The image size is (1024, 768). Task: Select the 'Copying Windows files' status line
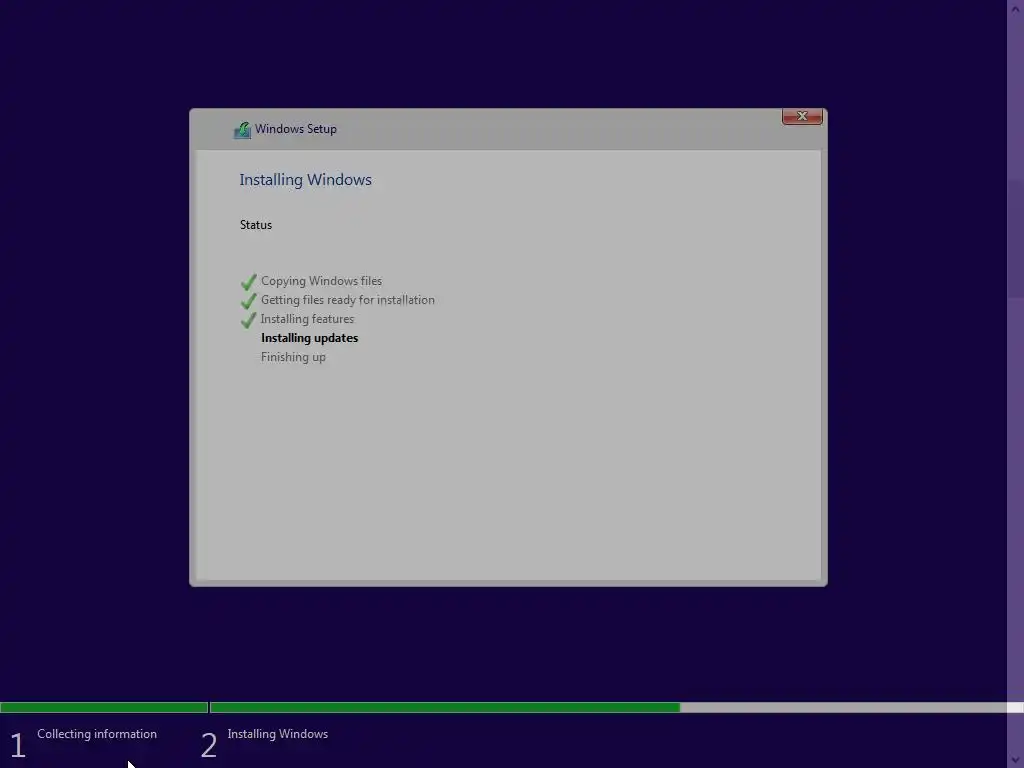point(321,281)
